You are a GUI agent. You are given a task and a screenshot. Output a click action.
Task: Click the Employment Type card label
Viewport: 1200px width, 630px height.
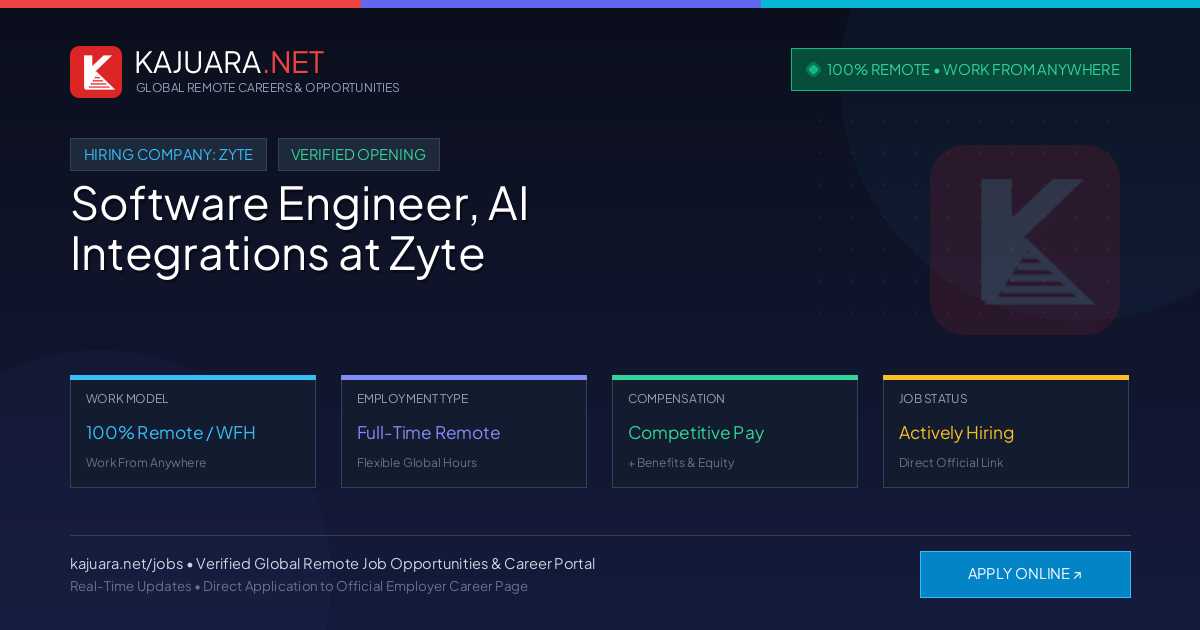[412, 399]
